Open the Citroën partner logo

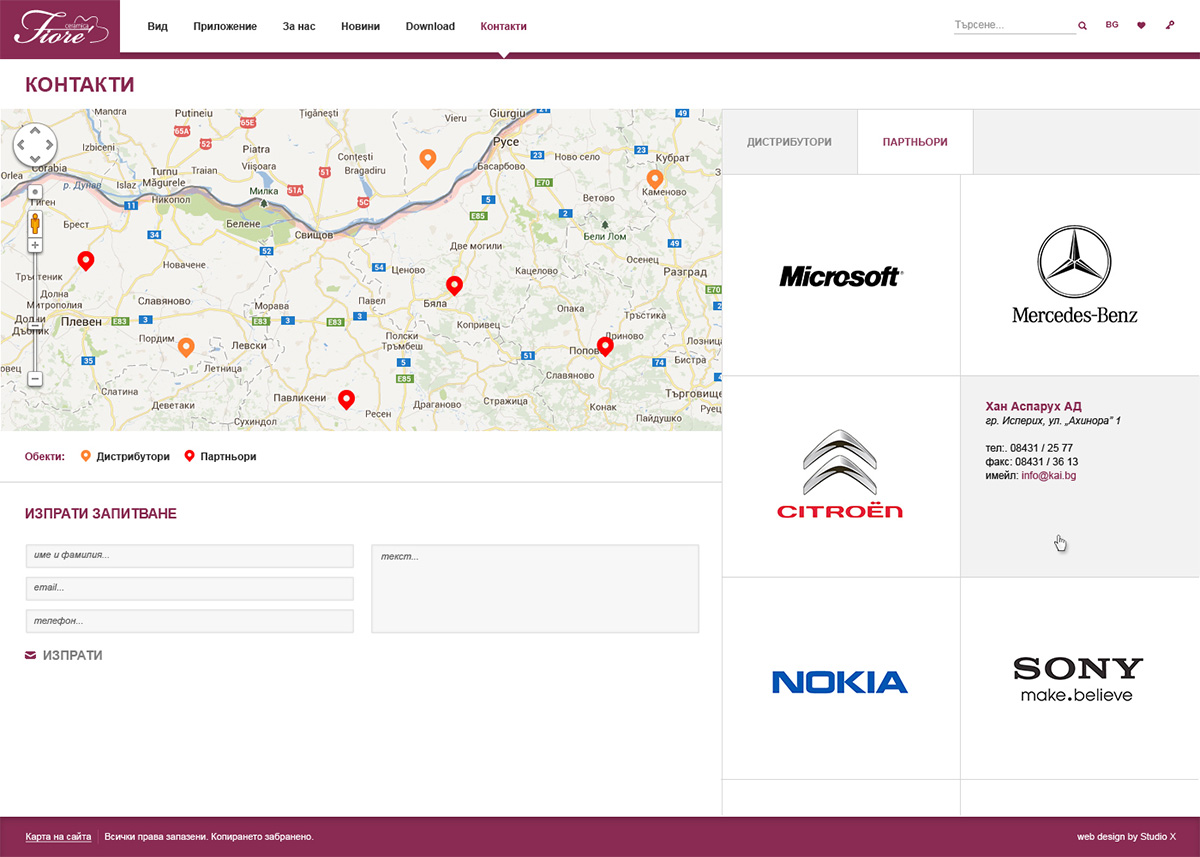pos(840,475)
